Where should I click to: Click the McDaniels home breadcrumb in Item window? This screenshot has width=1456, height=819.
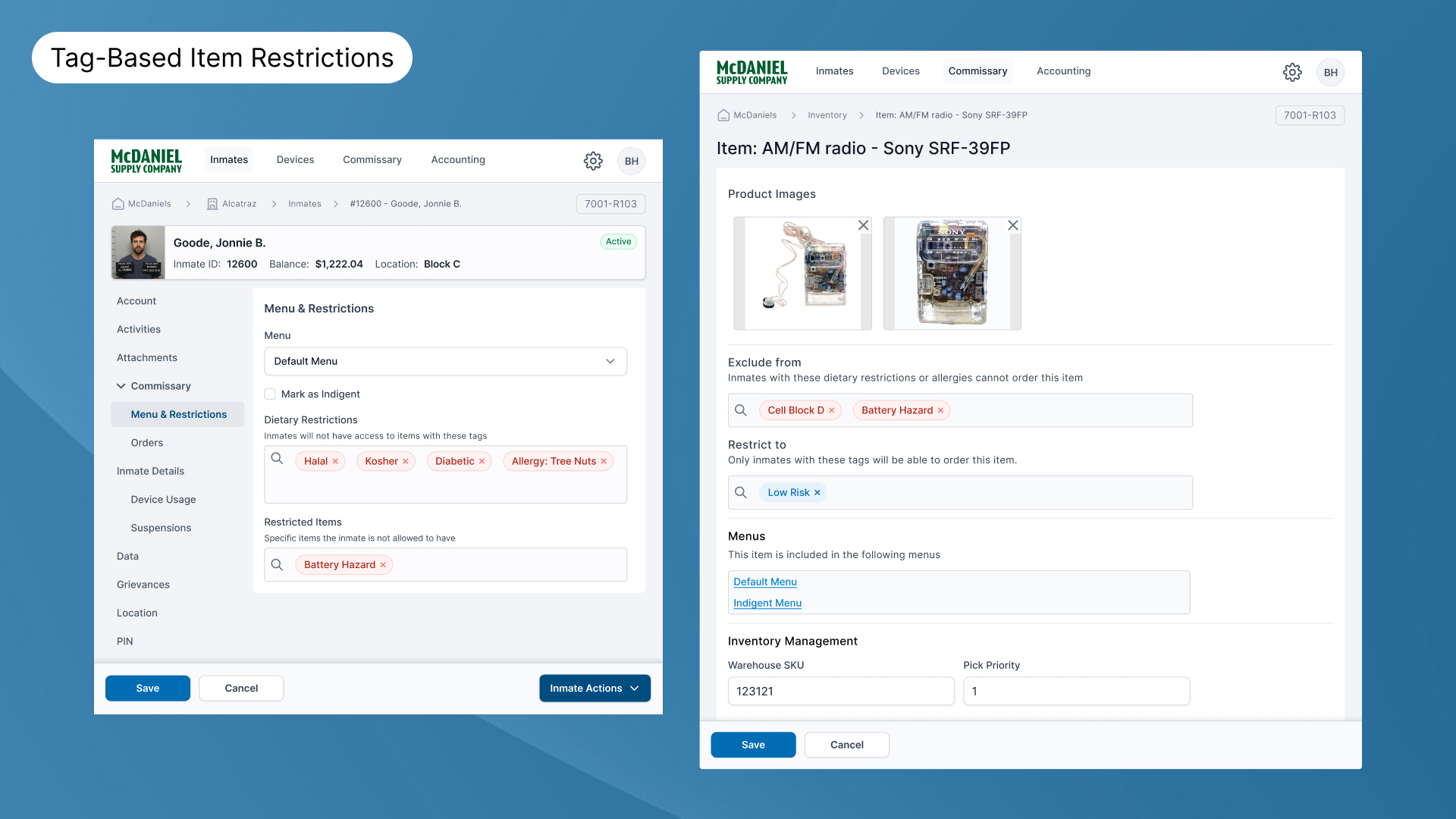point(747,115)
